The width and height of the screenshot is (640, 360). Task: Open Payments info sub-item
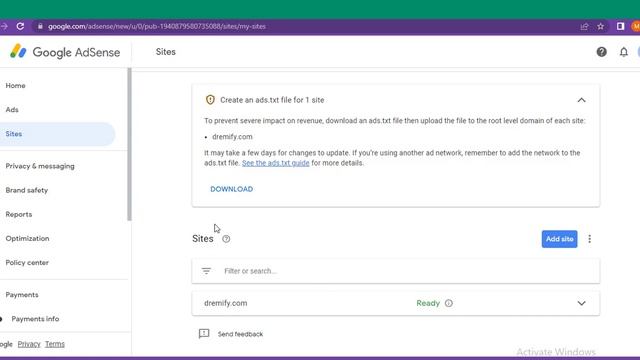pyautogui.click(x=35, y=319)
